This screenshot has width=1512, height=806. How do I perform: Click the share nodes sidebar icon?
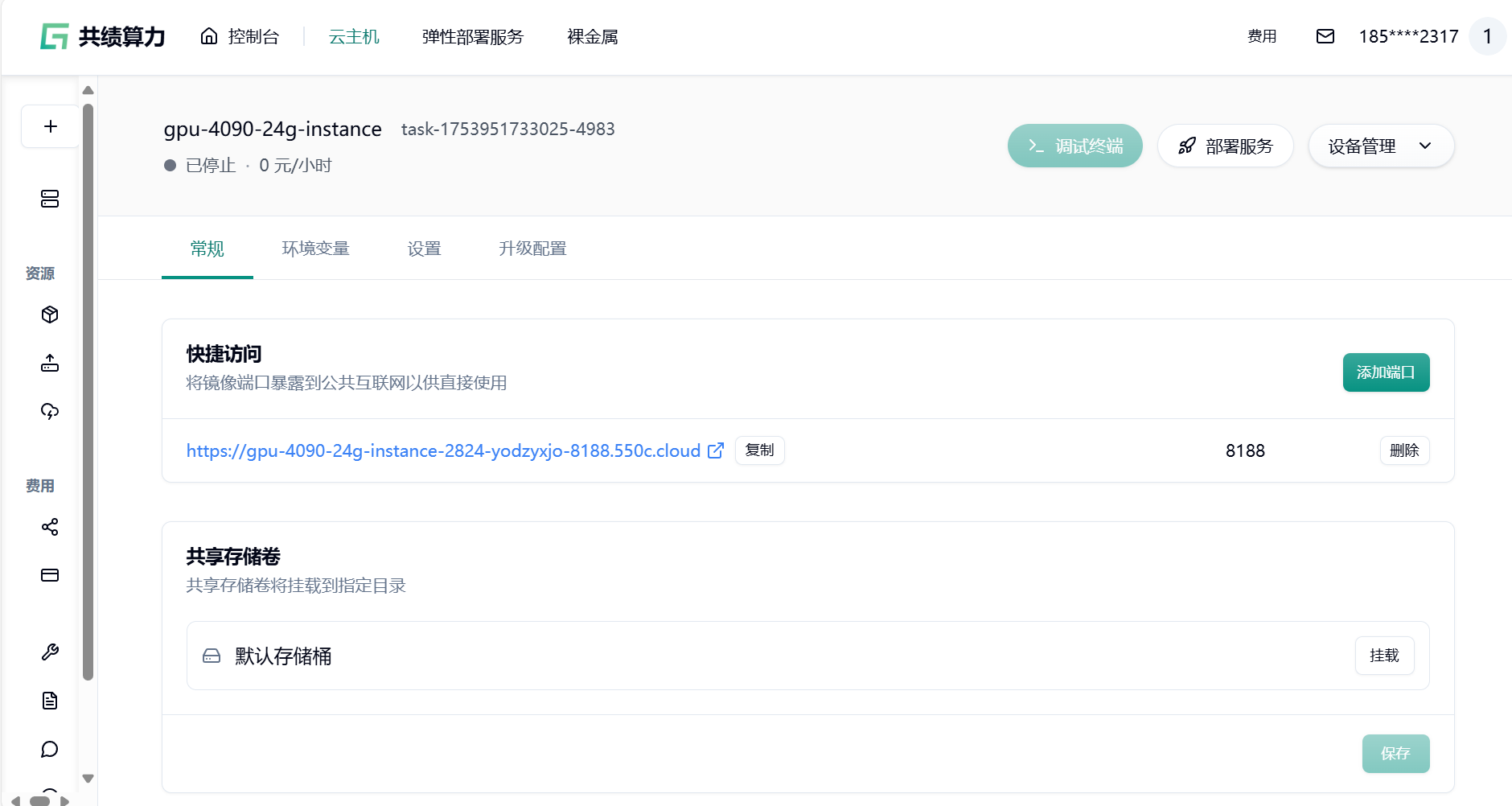pyautogui.click(x=50, y=527)
